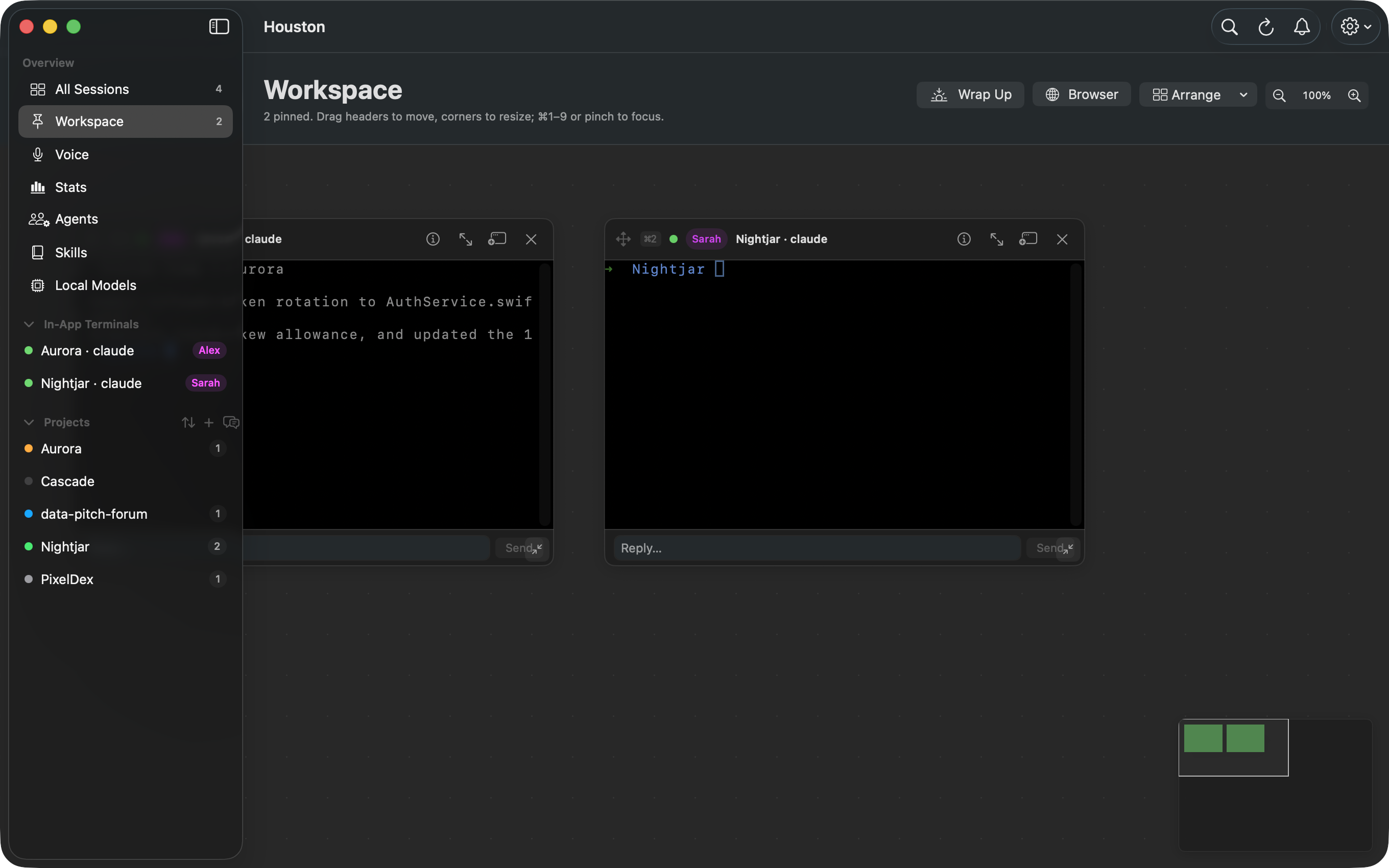Click the pop-out window icon on the Nightjar panel

[x=1028, y=239]
